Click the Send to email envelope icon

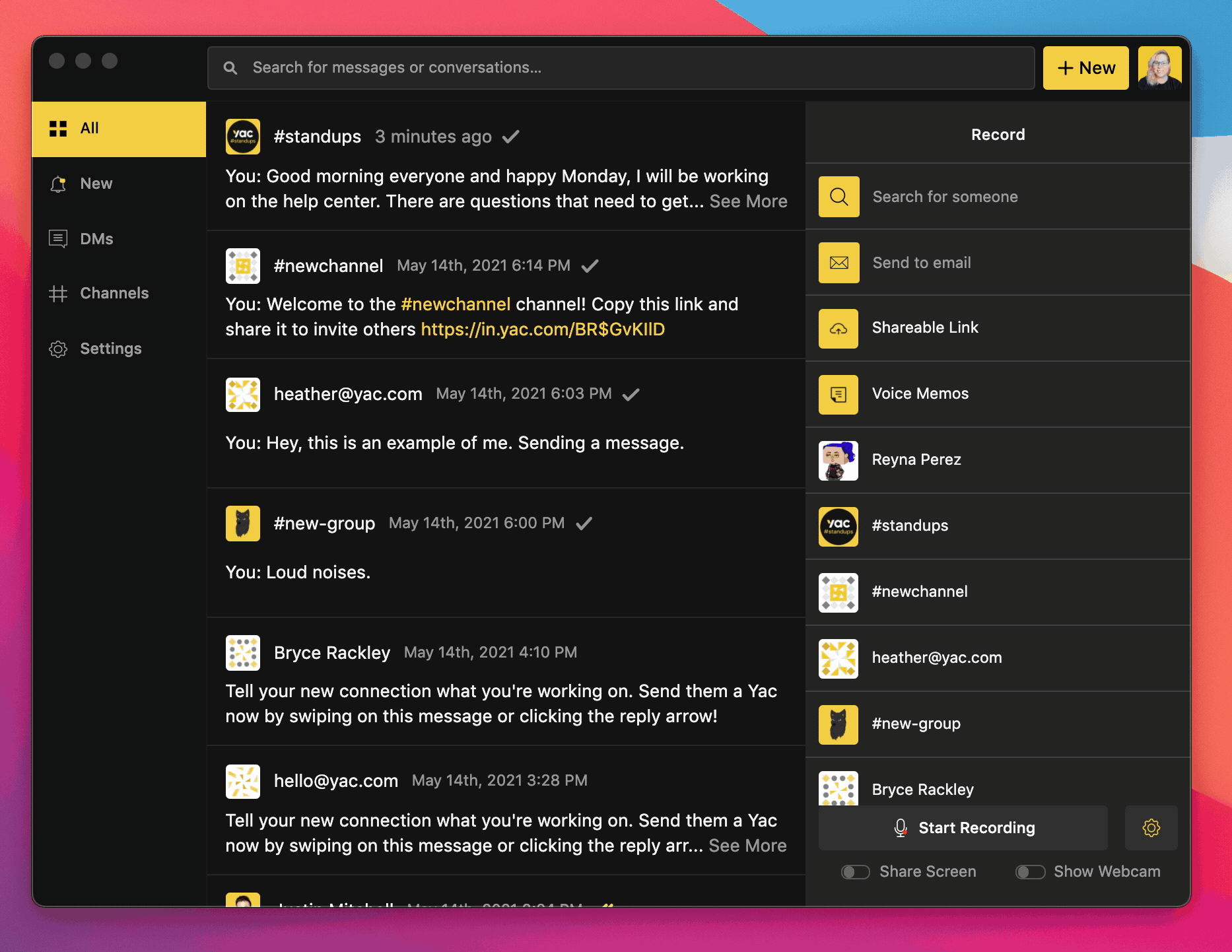[838, 263]
